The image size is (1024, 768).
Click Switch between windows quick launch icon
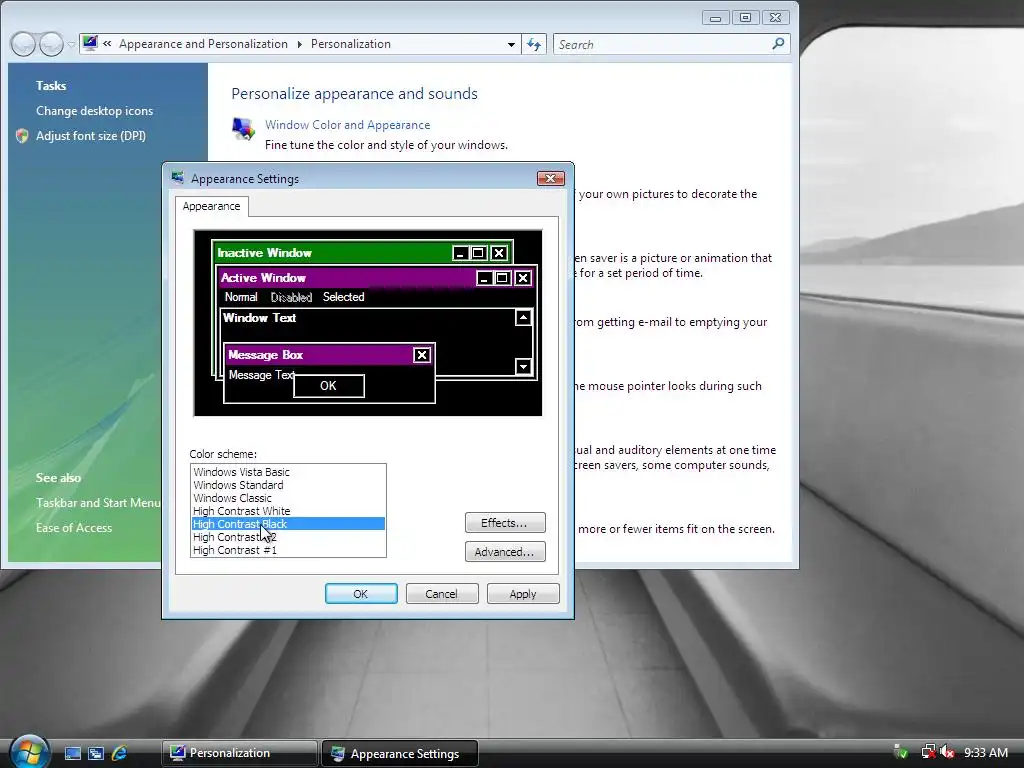pos(96,753)
